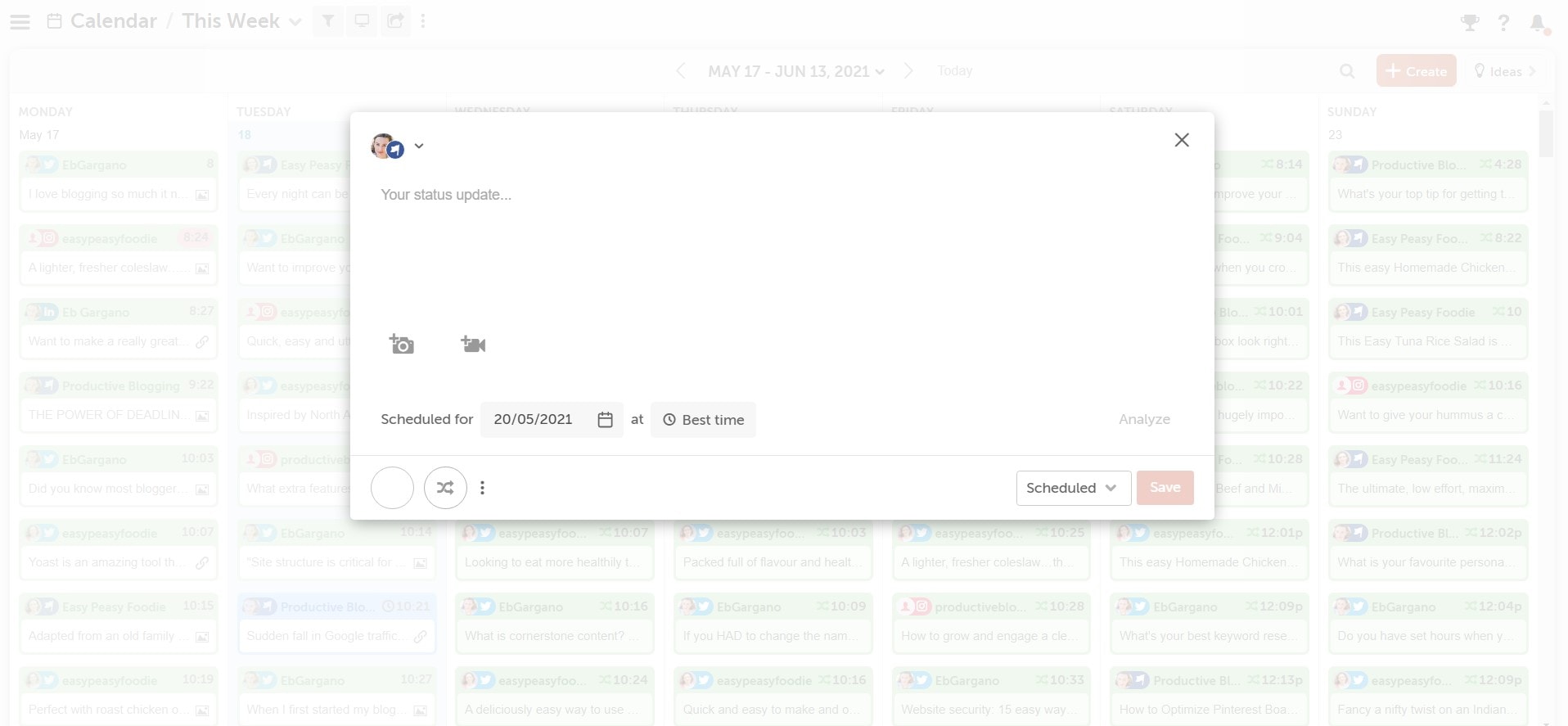Open 'Do you have set hours when y' post
The height and width of the screenshot is (726, 1568).
point(1428,622)
